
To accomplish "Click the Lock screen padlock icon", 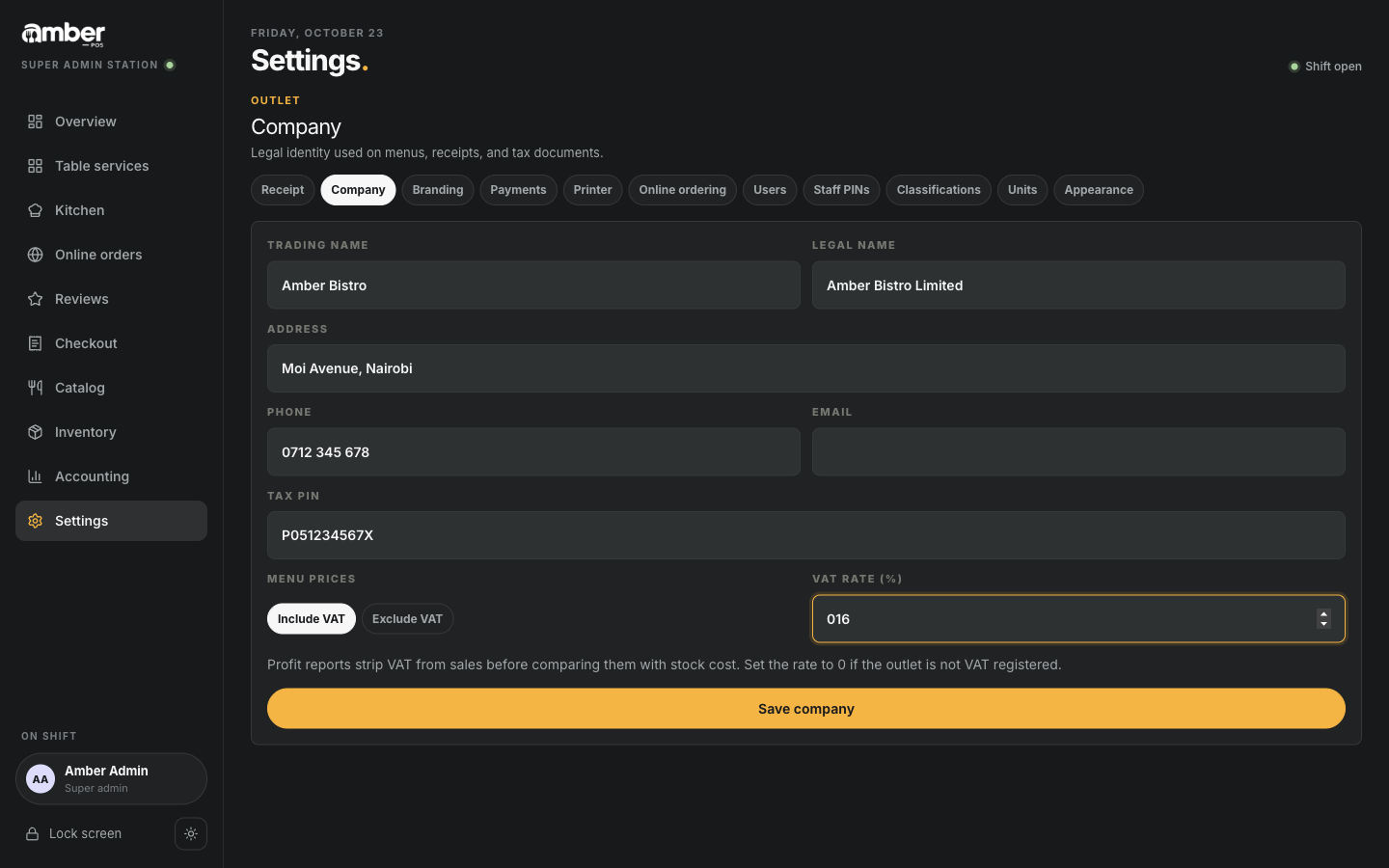I will point(32,834).
